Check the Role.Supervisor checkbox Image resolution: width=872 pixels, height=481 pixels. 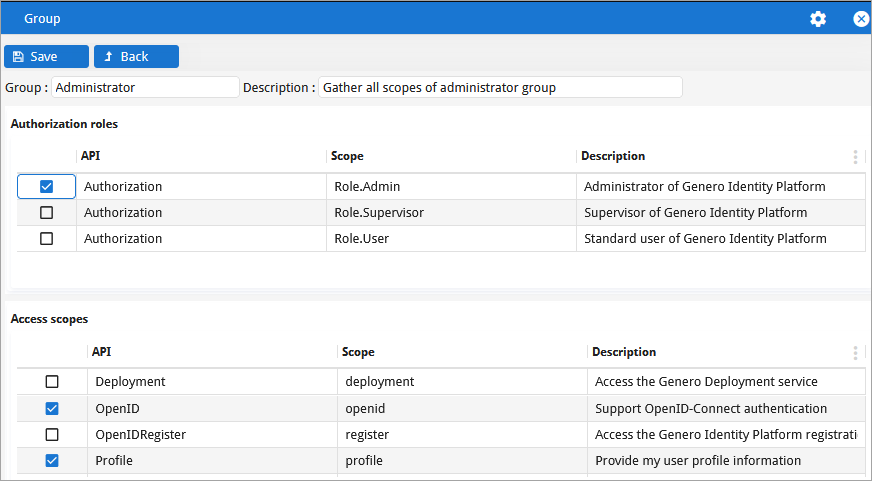tap(47, 212)
